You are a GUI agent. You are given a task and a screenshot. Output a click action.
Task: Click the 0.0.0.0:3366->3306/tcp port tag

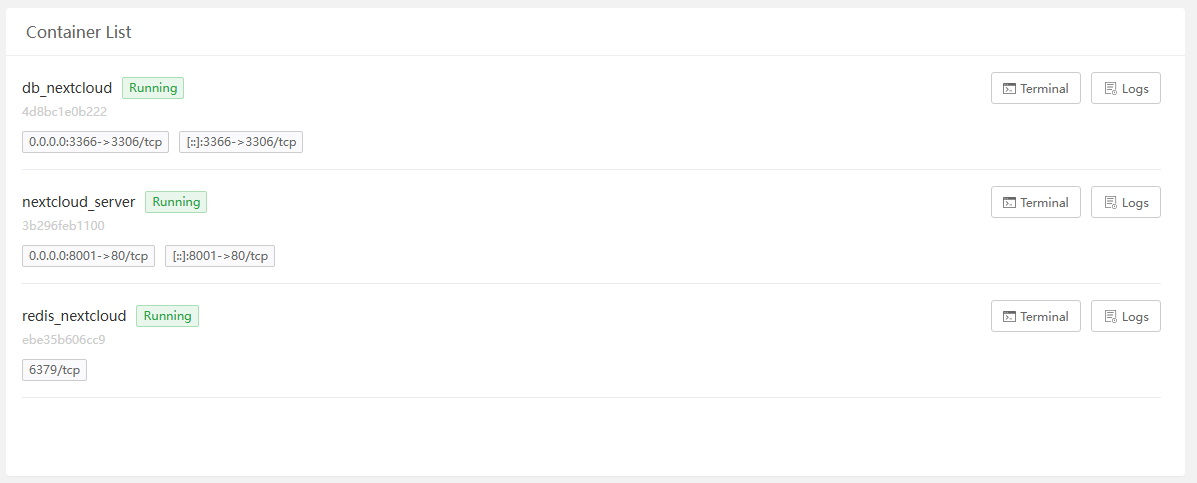pyautogui.click(x=96, y=142)
